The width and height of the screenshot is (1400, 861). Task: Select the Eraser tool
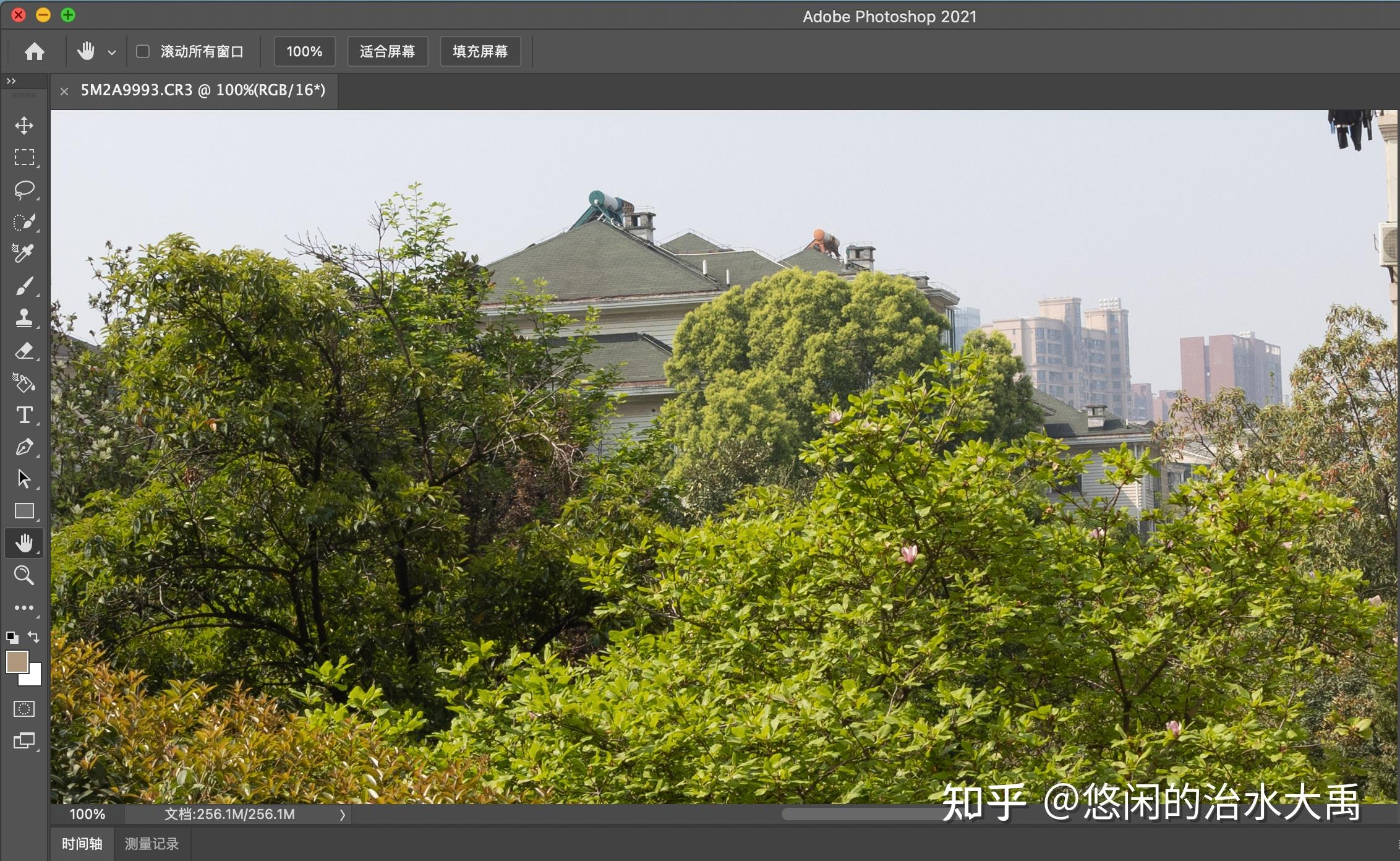(x=24, y=351)
